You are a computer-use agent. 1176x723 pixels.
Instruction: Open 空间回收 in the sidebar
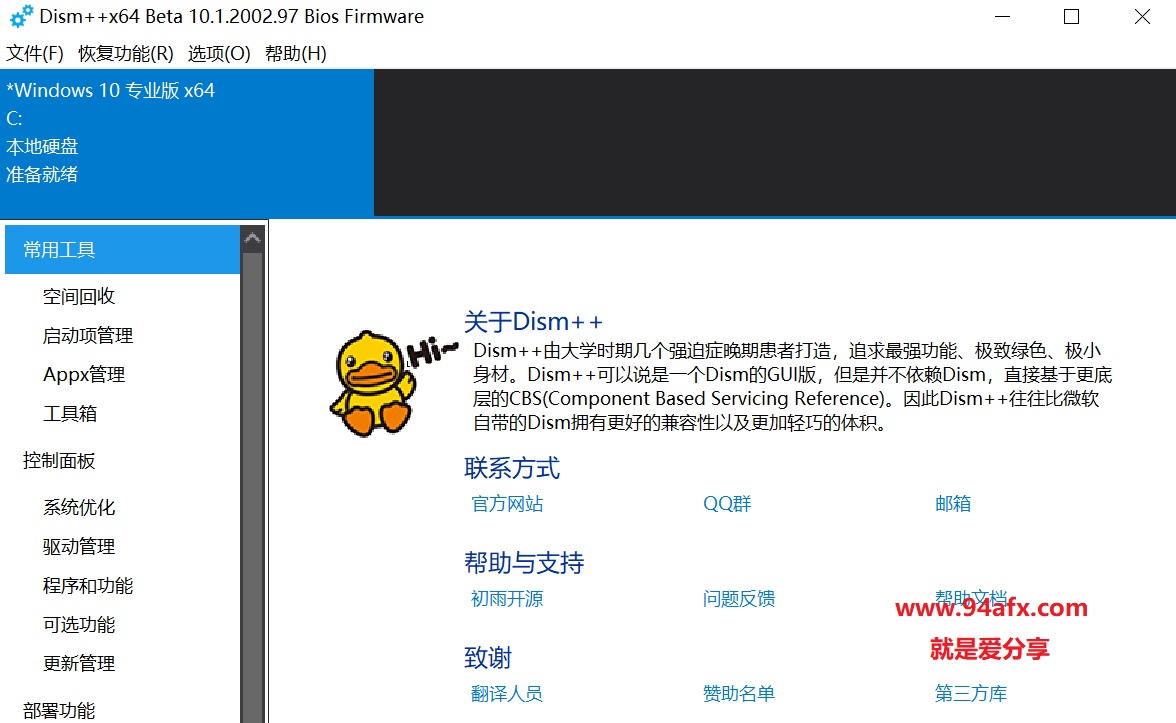tap(79, 296)
